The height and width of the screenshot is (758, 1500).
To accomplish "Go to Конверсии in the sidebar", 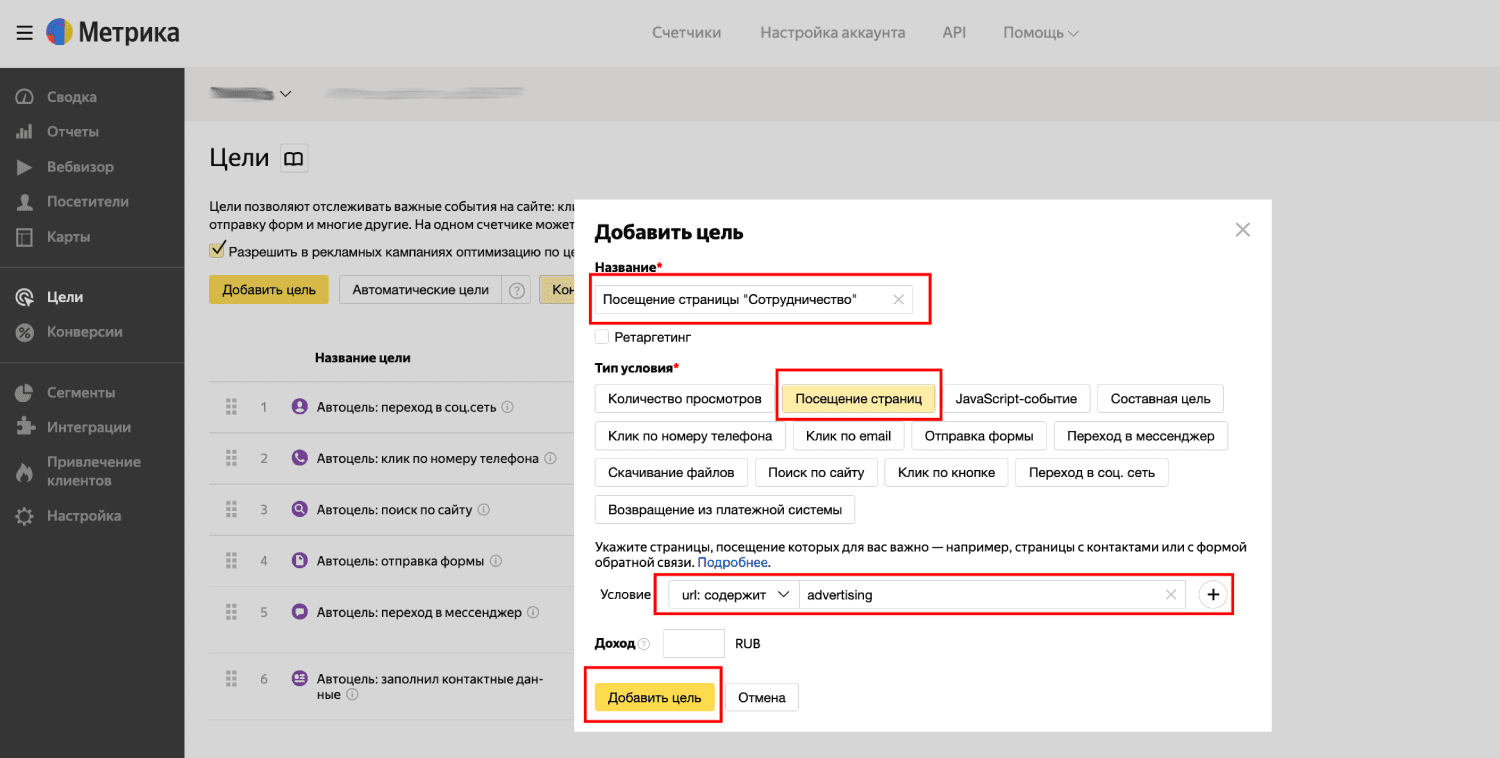I will 84,332.
